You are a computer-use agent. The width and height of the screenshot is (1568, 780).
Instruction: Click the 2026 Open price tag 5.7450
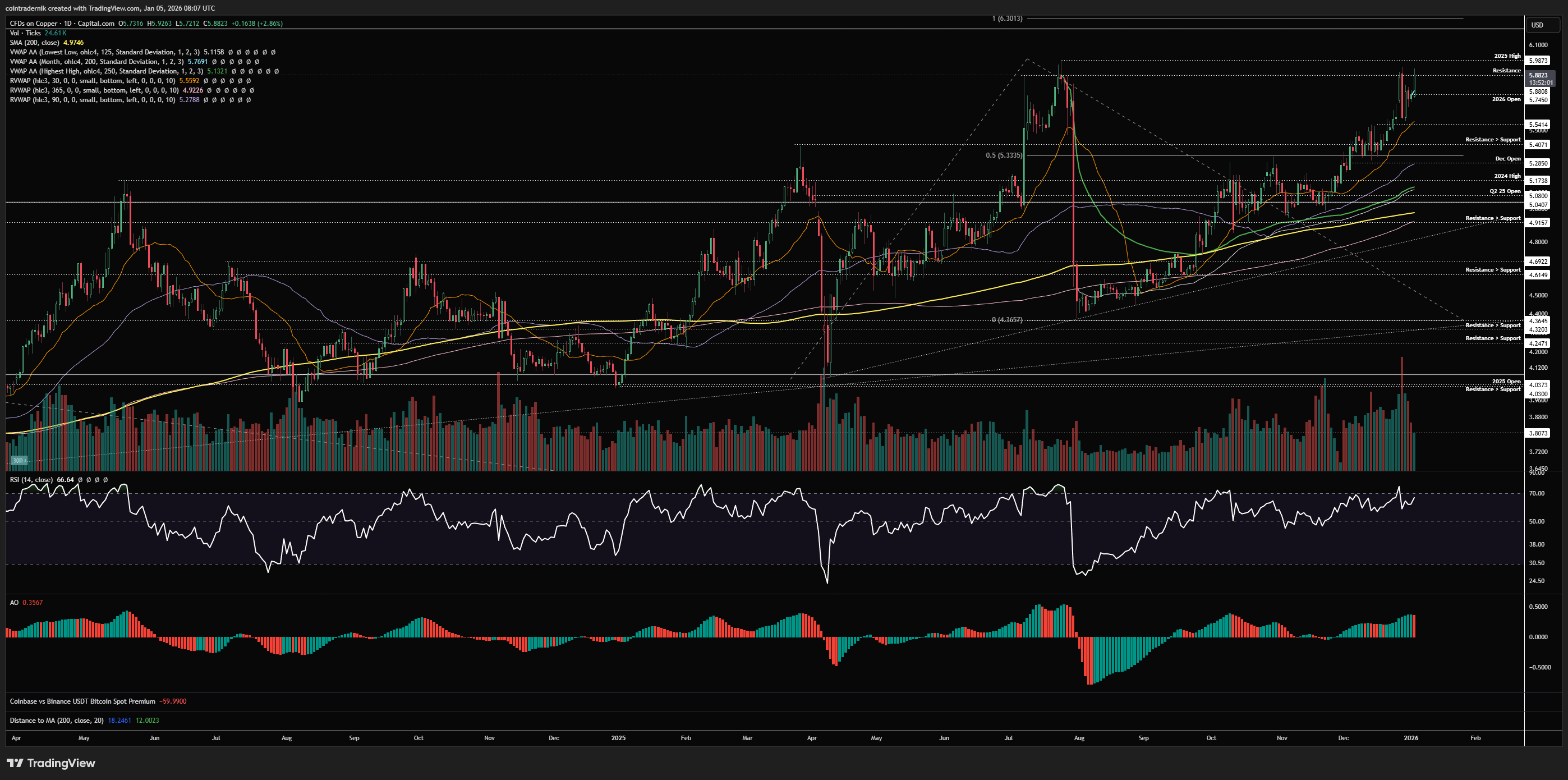[1538, 100]
